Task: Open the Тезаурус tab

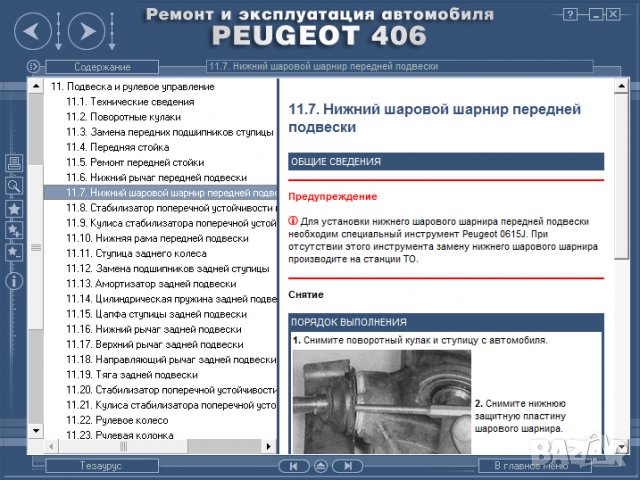Action: pos(101,465)
